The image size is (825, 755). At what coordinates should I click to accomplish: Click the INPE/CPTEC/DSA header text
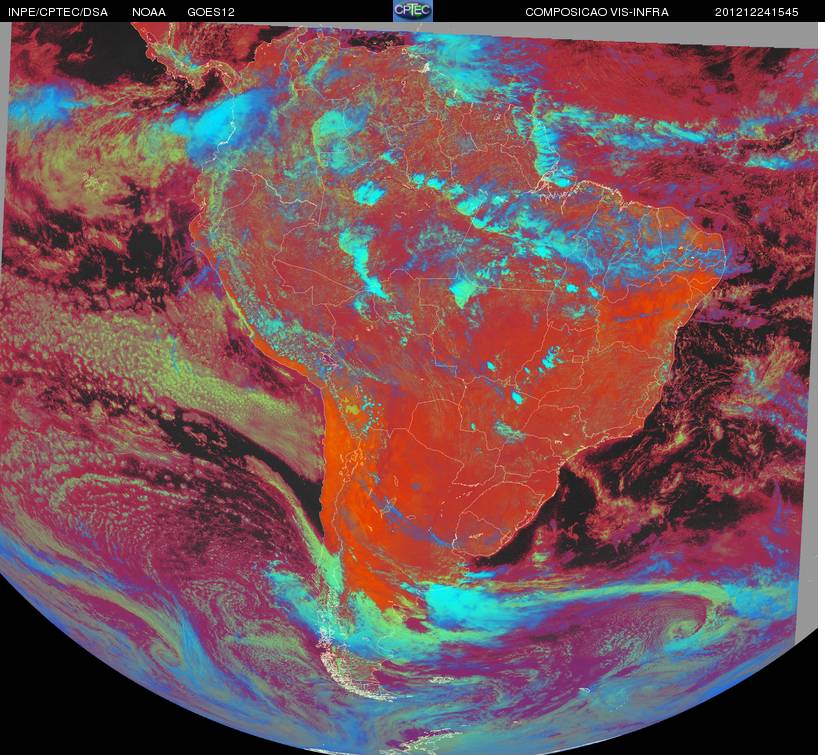tap(58, 12)
